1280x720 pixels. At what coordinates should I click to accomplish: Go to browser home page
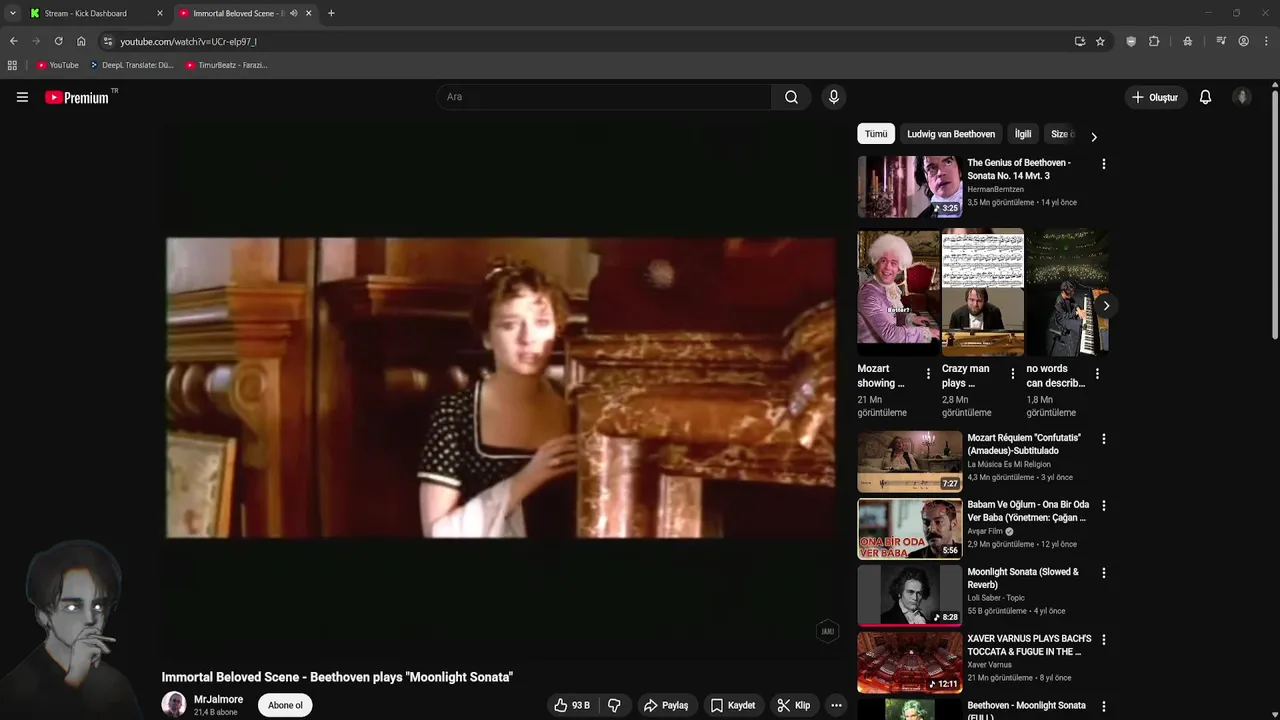pos(81,41)
